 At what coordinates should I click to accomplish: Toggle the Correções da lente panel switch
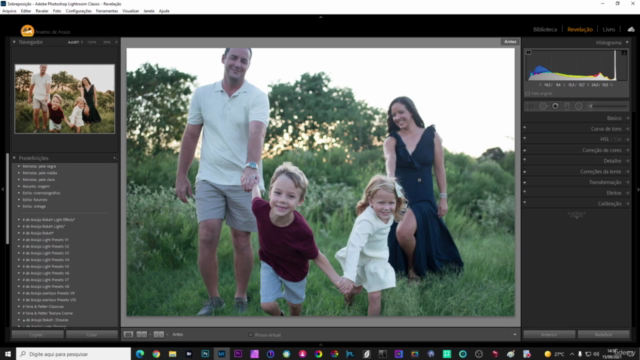click(x=524, y=171)
